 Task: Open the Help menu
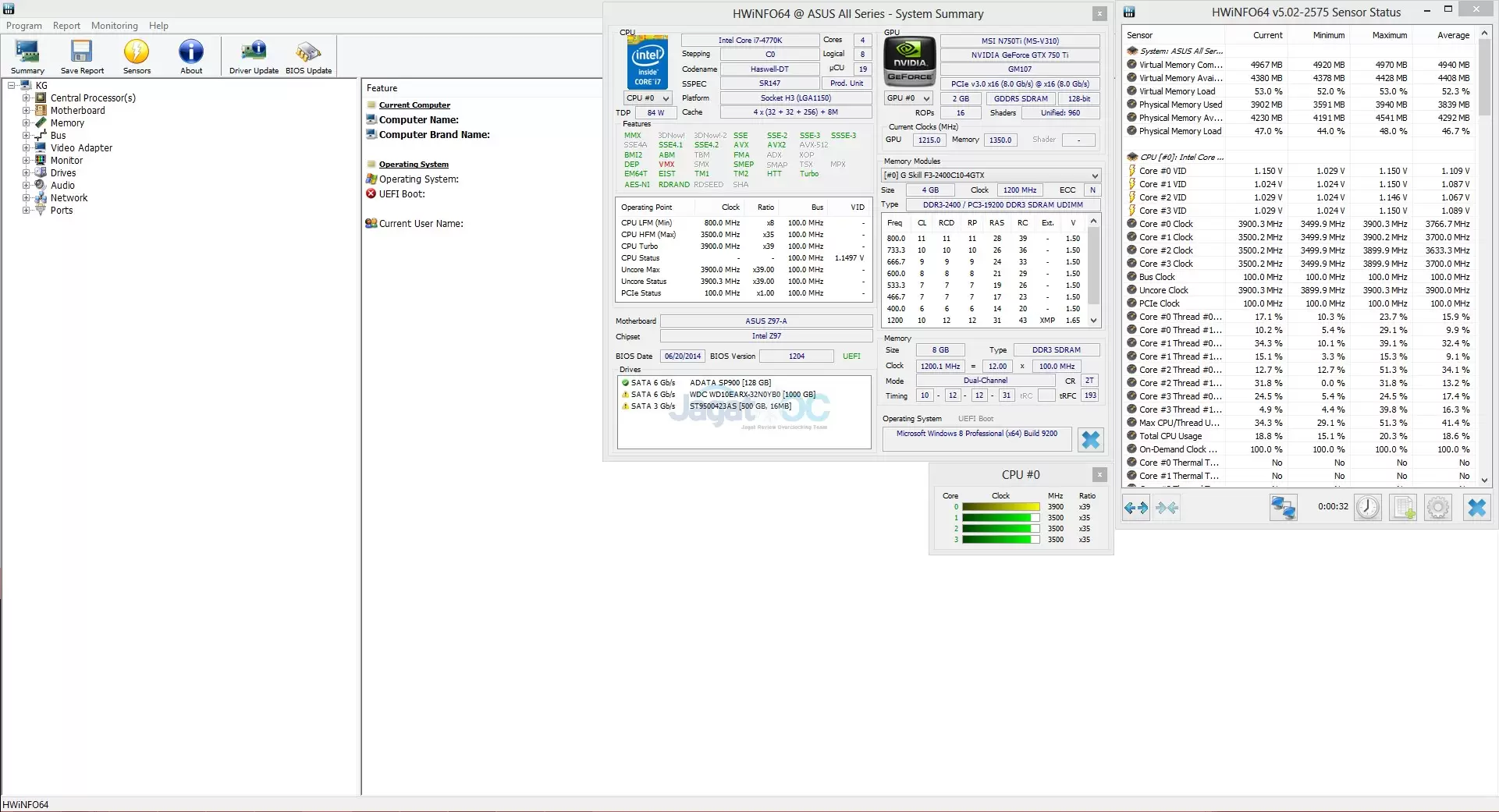[158, 26]
